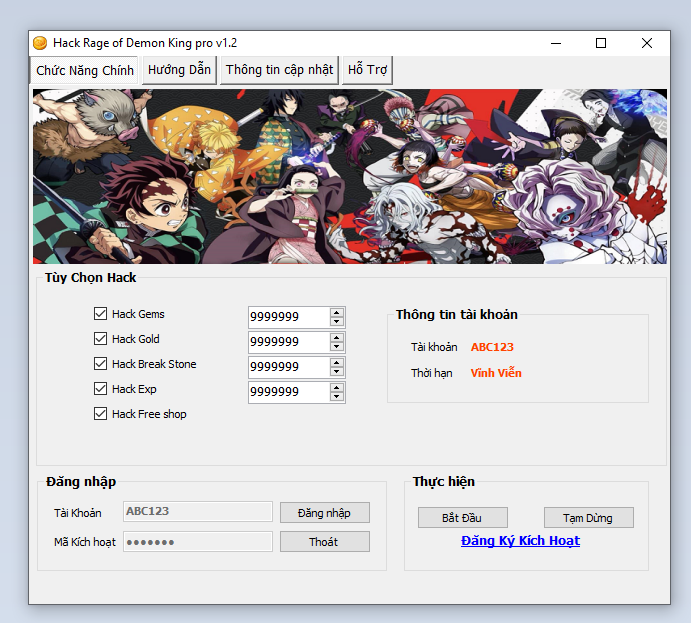Switch to the Hướng Dẫn tab
This screenshot has width=691, height=623.
(x=179, y=70)
